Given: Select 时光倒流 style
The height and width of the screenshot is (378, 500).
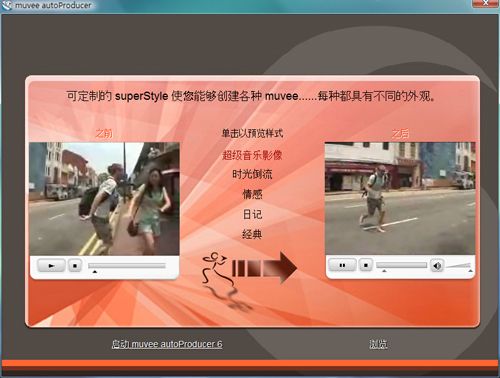Looking at the screenshot, I should click(x=252, y=174).
